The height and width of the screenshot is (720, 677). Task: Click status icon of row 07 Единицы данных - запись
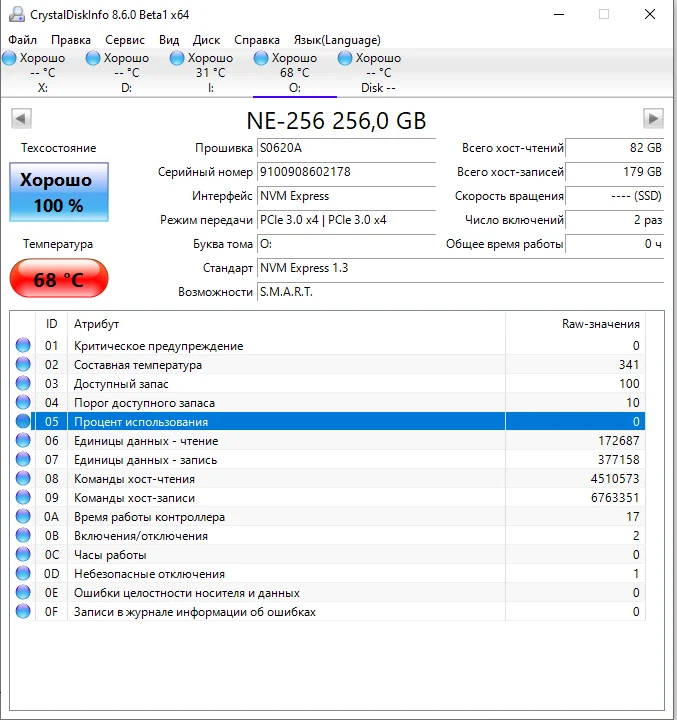pyautogui.click(x=23, y=460)
